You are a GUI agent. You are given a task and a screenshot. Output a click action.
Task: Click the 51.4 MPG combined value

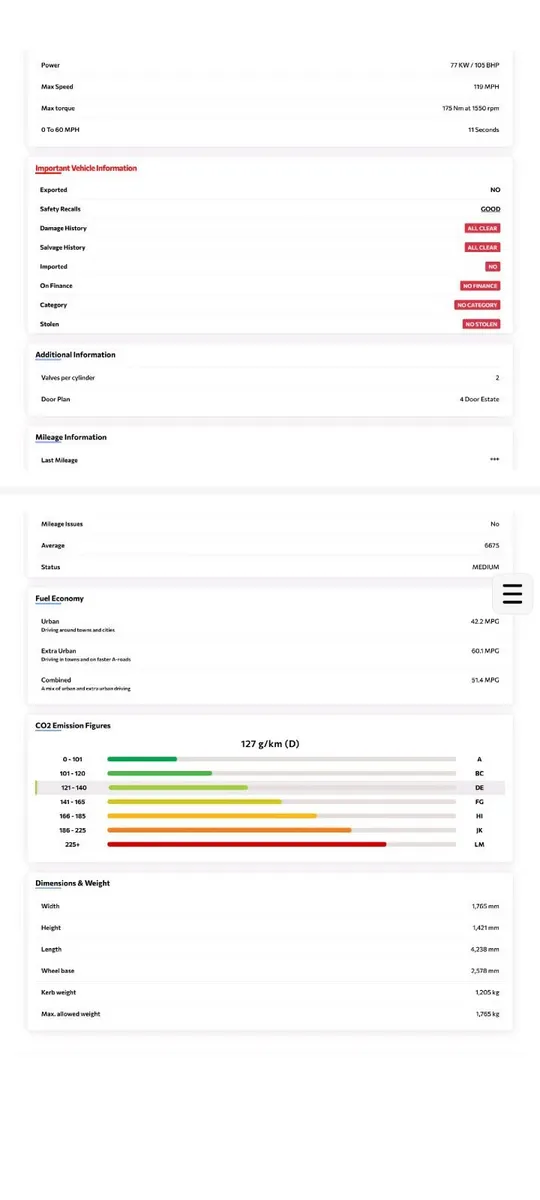(x=487, y=680)
